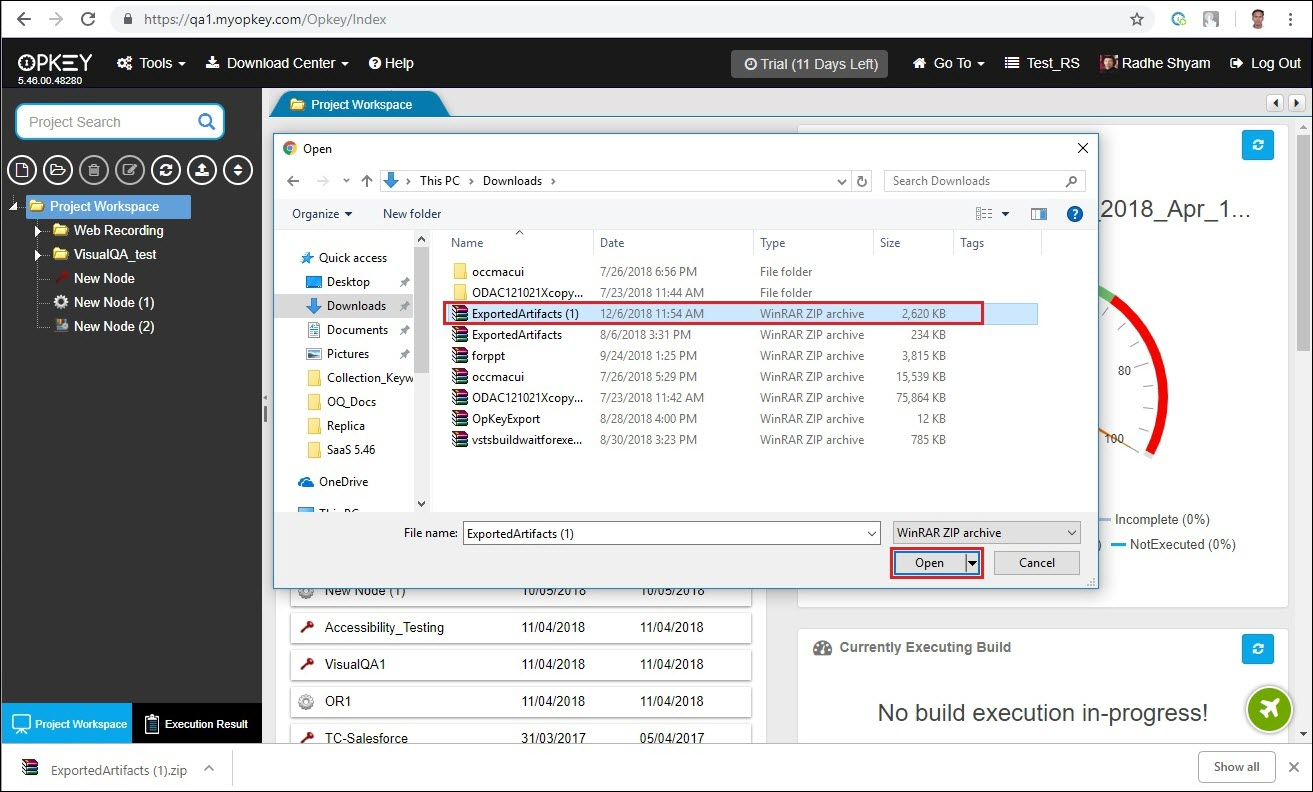This screenshot has width=1313, height=792.
Task: Select Pictures in navigation pane
Action: point(348,354)
